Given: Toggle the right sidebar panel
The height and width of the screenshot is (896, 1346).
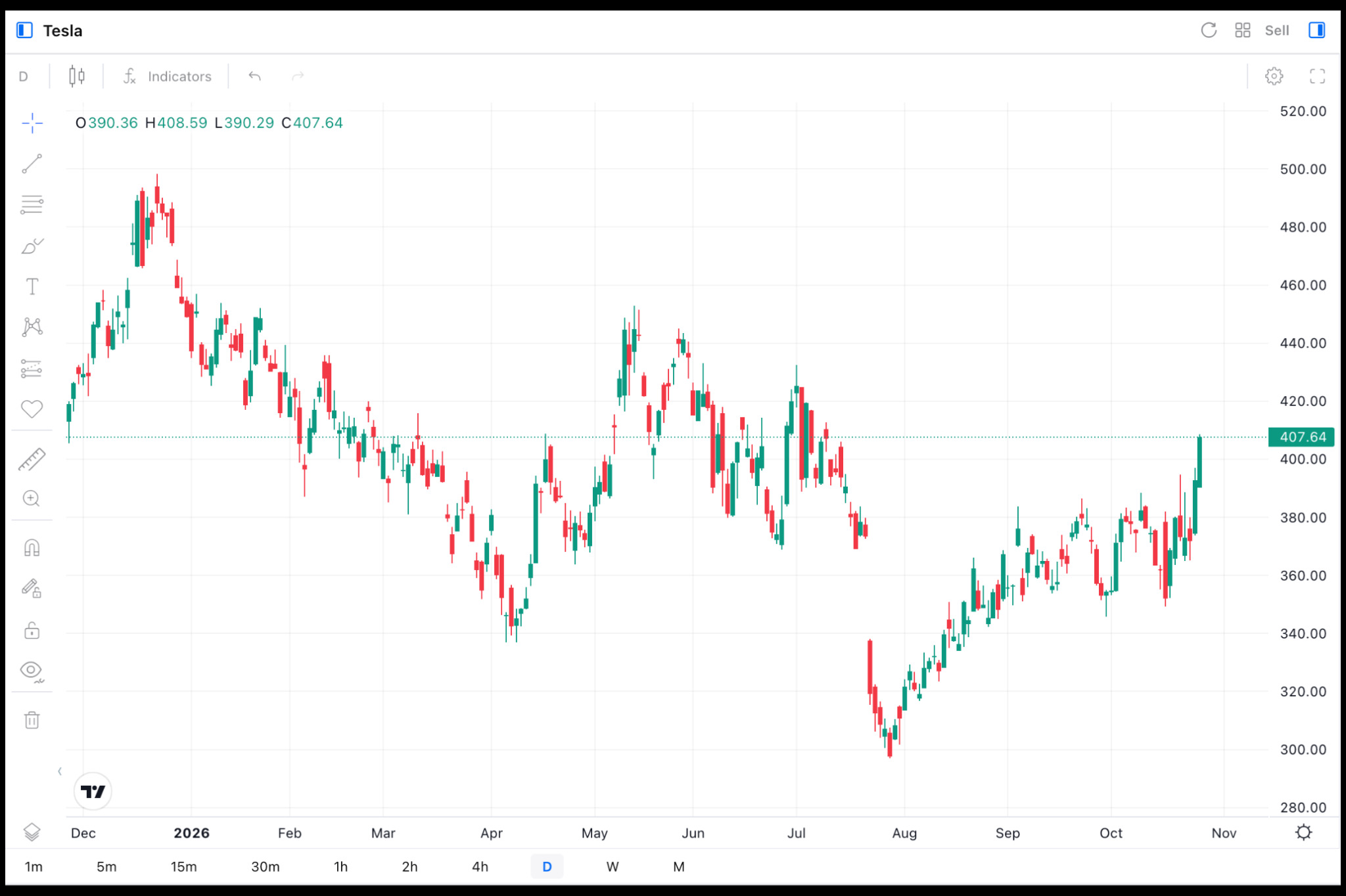Looking at the screenshot, I should pos(1317,30).
